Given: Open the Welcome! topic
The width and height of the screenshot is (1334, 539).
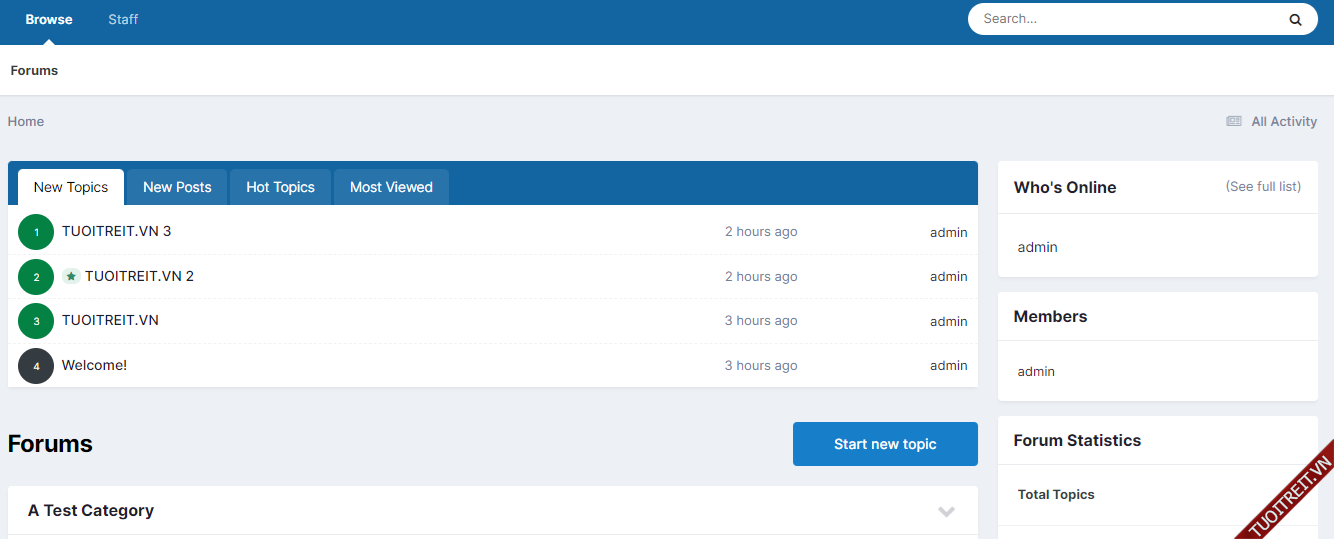Looking at the screenshot, I should tap(94, 365).
